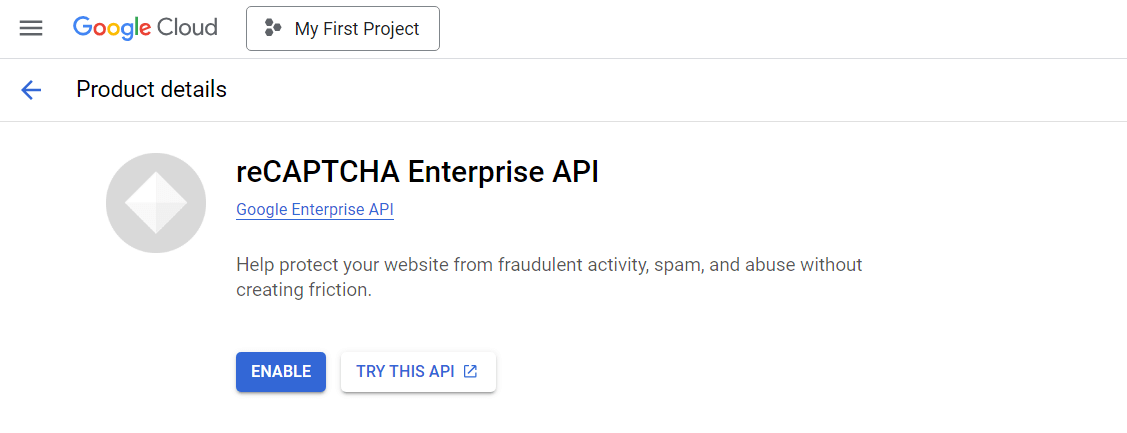The width and height of the screenshot is (1127, 433).
Task: Click the word Google in the header logo
Action: tap(109, 28)
